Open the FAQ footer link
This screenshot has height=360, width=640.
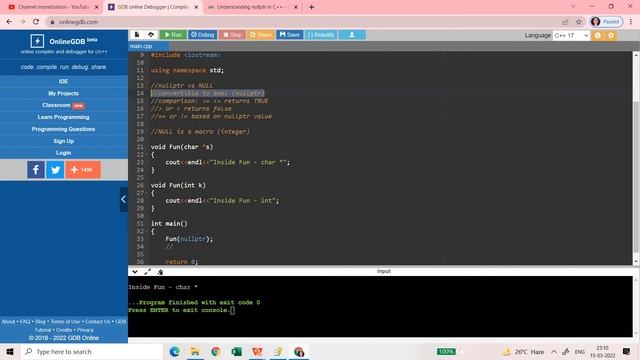point(25,322)
